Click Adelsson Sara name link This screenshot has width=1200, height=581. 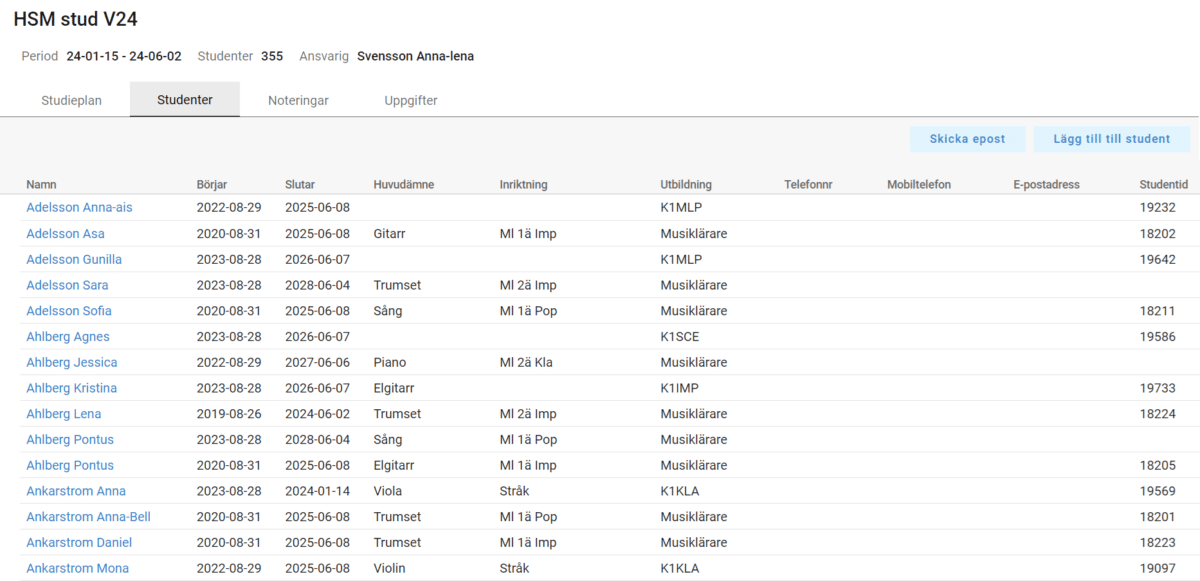click(67, 285)
